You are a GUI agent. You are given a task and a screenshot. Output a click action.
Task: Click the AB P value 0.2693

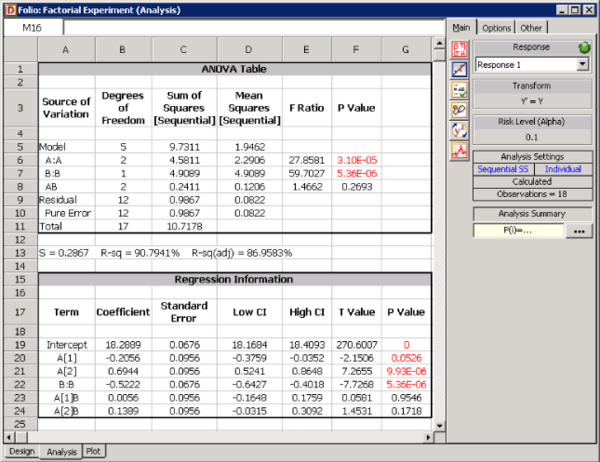[357, 187]
